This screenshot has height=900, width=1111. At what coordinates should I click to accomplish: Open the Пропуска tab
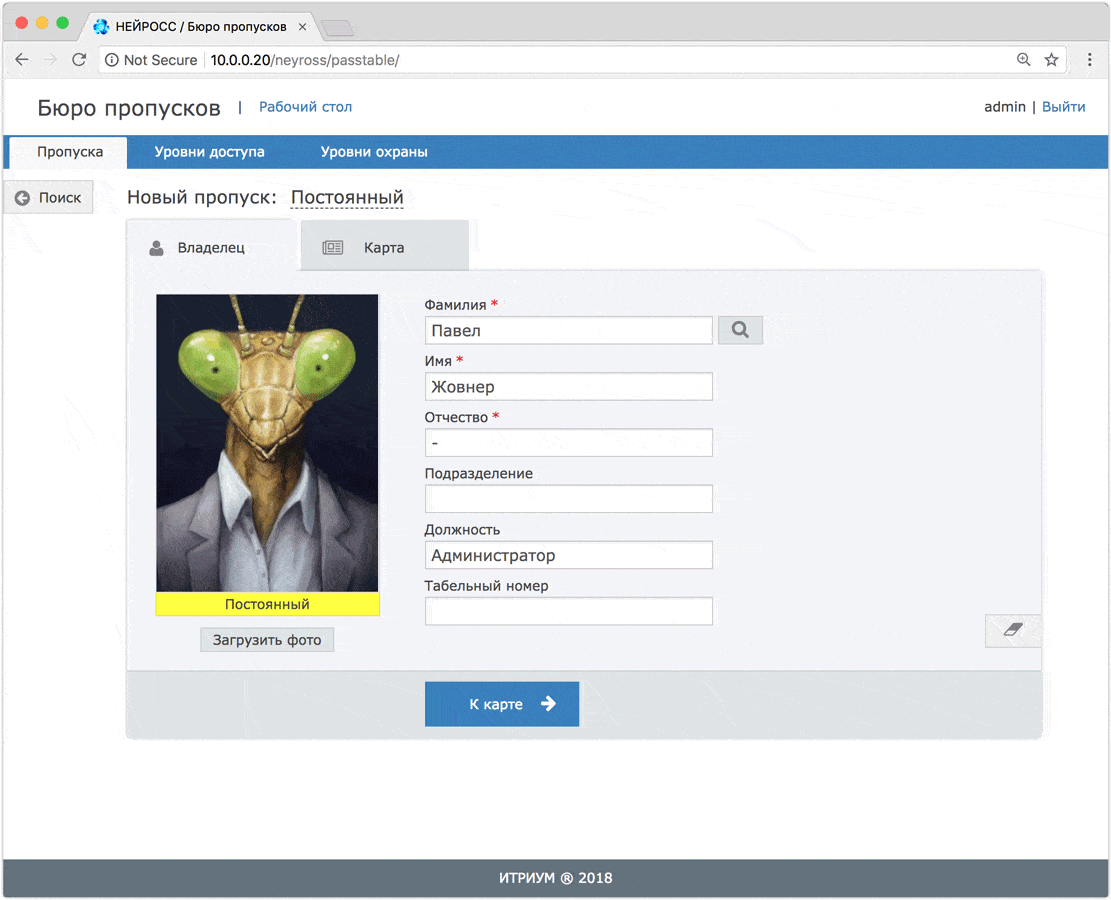[x=69, y=152]
